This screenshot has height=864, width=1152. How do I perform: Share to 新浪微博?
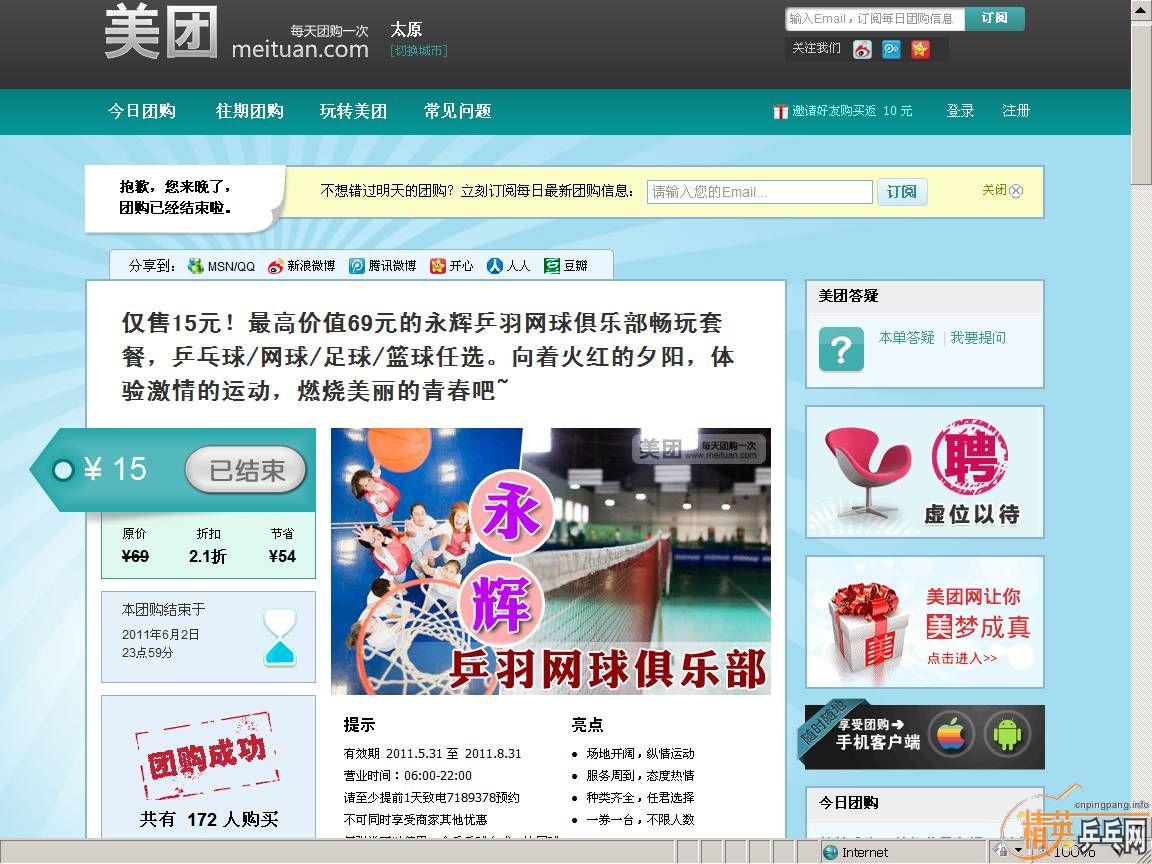coord(301,266)
